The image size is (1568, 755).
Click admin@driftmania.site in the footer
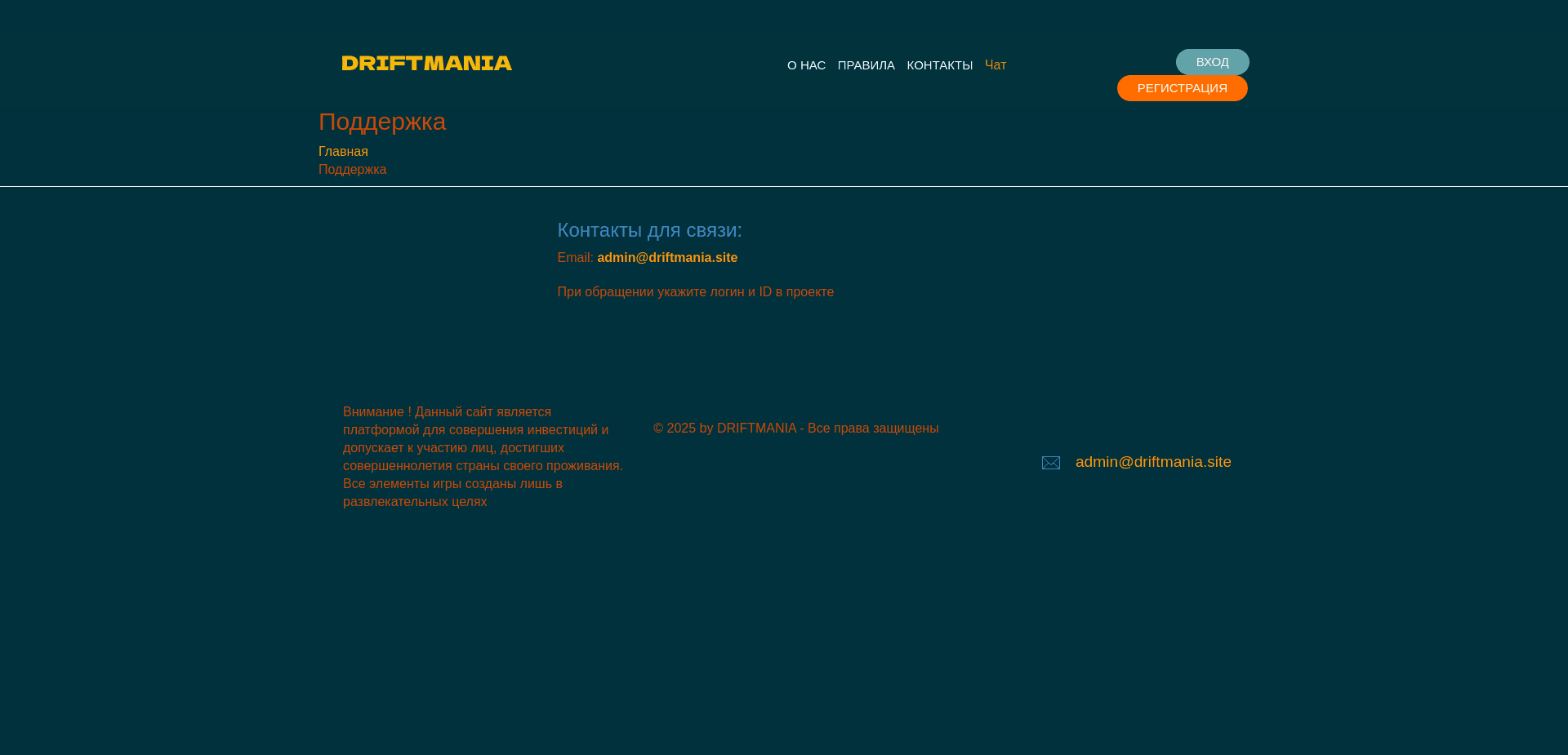coord(1152,462)
